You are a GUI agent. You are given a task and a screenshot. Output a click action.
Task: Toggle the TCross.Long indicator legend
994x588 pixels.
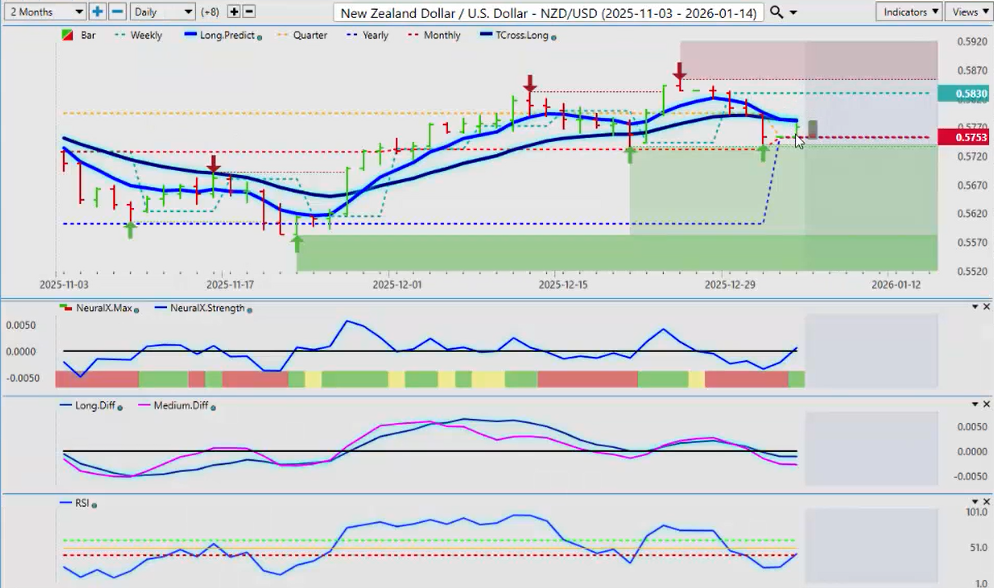516,35
